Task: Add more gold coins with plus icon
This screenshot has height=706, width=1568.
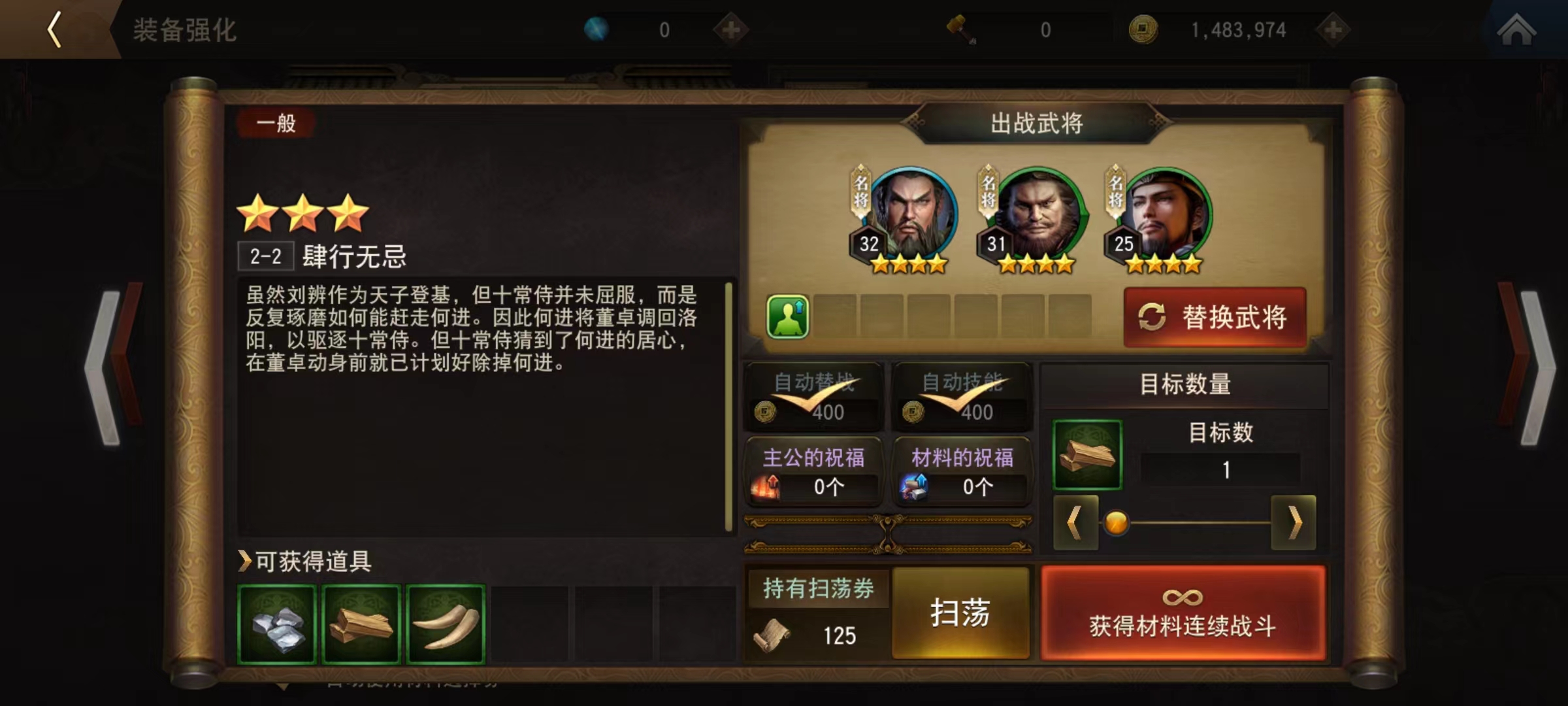Action: pos(1333,29)
